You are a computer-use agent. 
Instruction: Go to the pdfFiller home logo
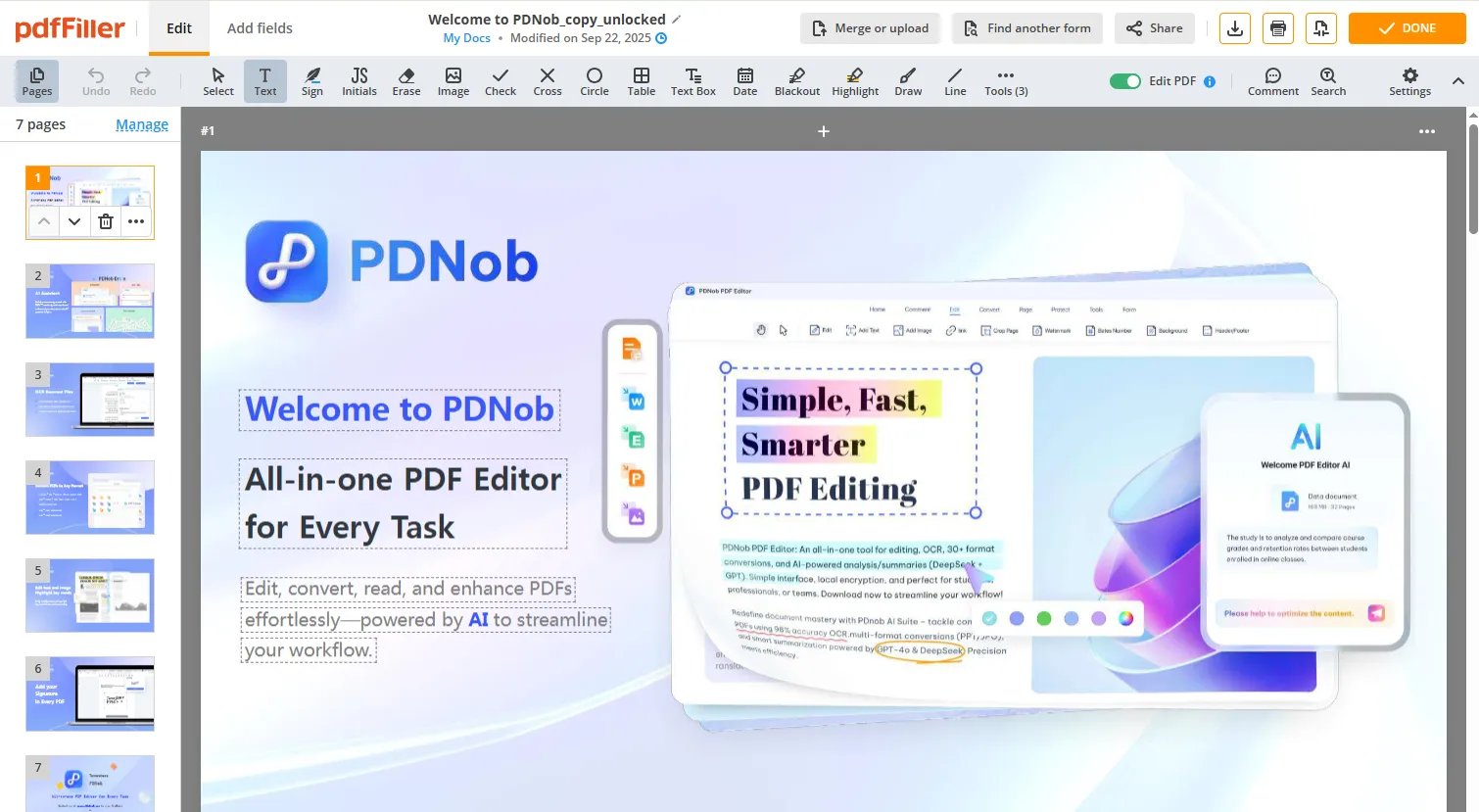70,28
